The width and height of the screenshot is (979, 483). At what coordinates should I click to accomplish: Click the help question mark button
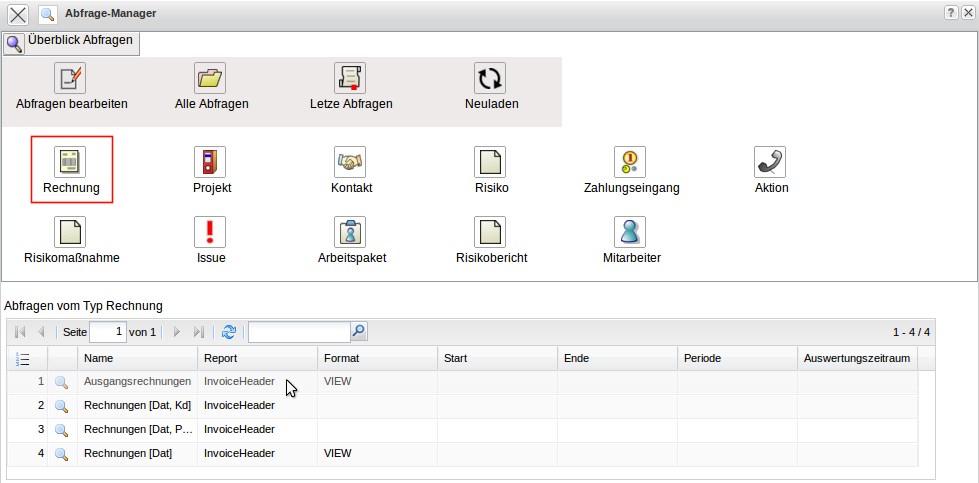[x=950, y=11]
